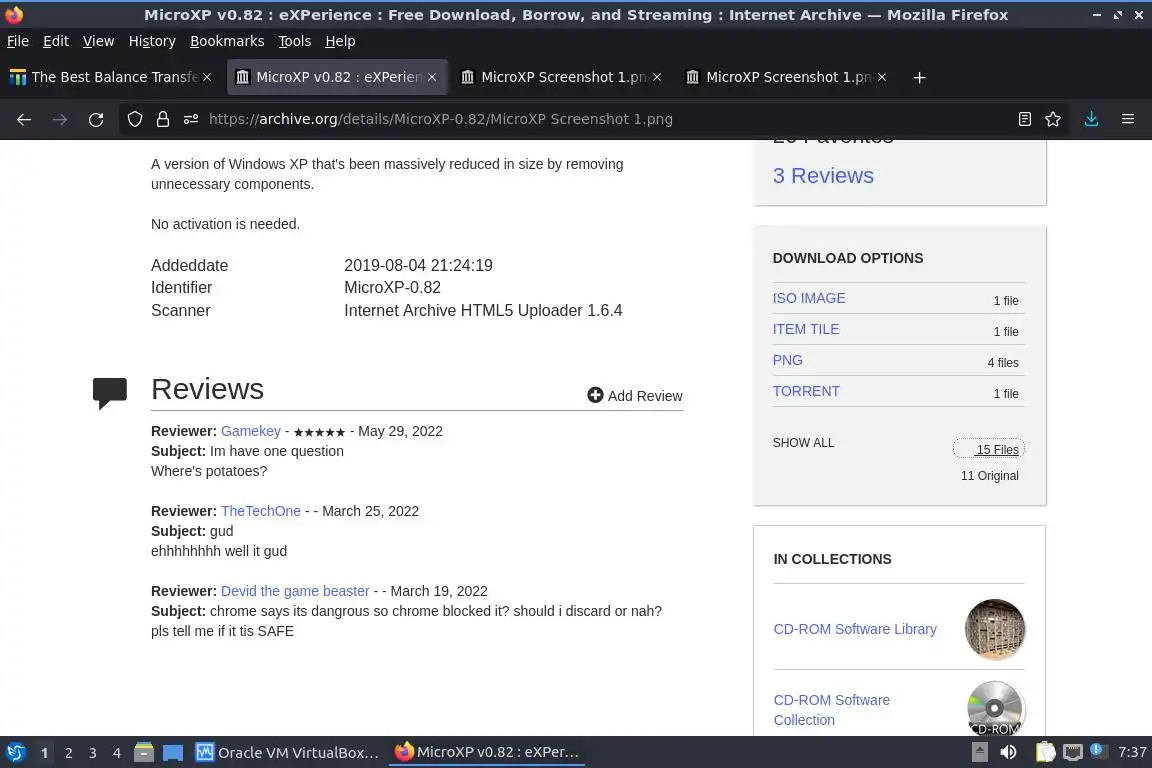Open the CD-ROM Software Collection link
The width and height of the screenshot is (1152, 768).
[832, 710]
